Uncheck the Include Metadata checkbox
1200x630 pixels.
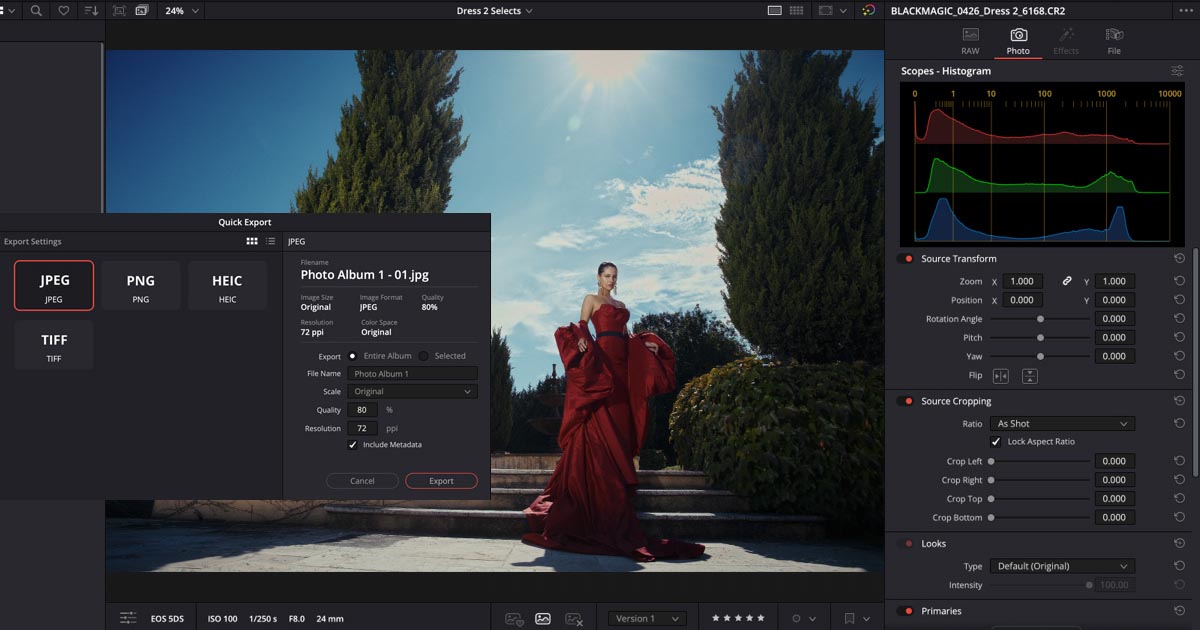(352, 444)
